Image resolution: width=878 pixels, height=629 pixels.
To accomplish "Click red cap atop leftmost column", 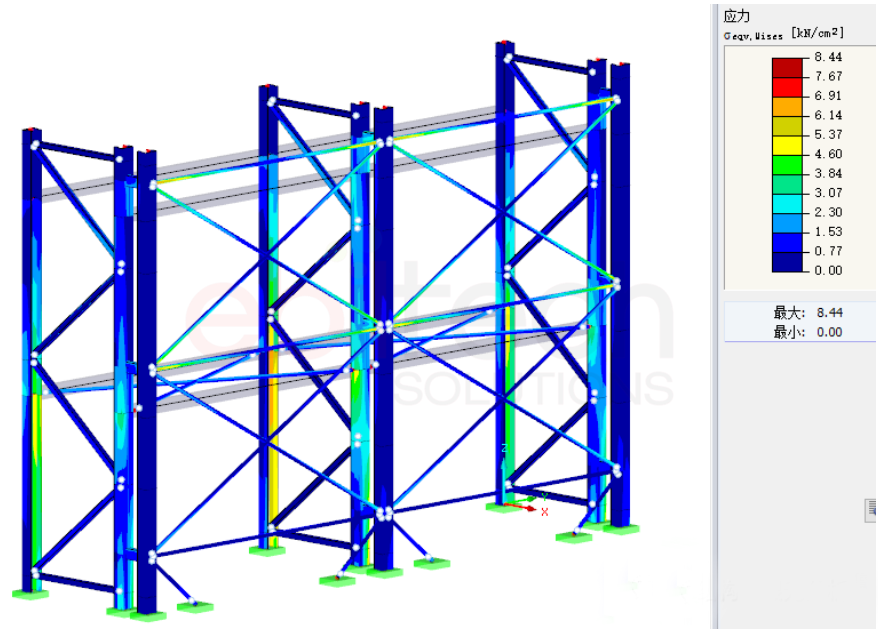I will 32,130.
